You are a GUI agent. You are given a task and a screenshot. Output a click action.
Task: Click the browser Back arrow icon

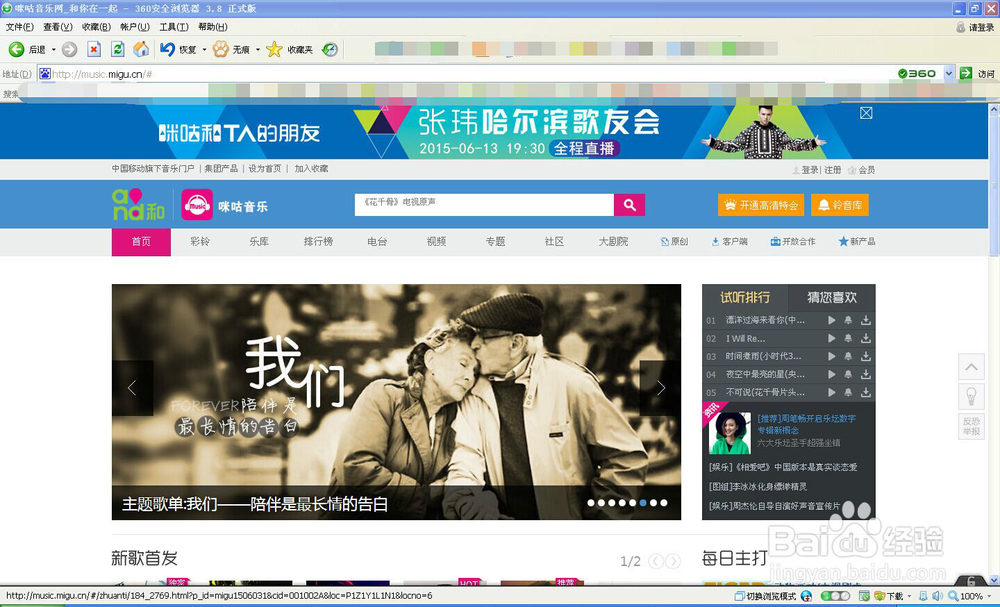coord(17,49)
